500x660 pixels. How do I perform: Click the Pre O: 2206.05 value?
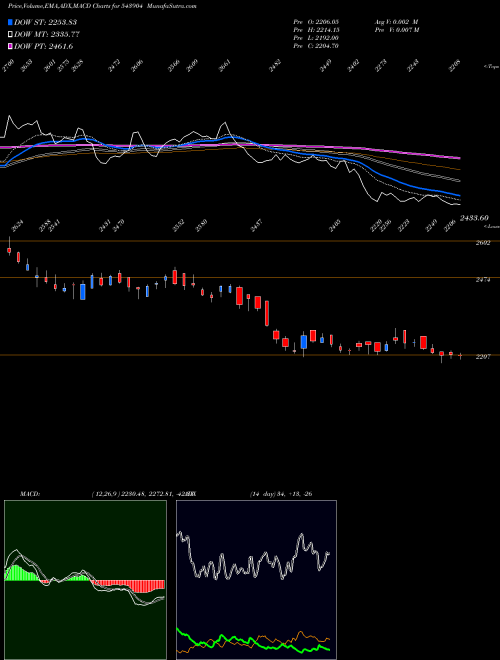[x=316, y=21]
